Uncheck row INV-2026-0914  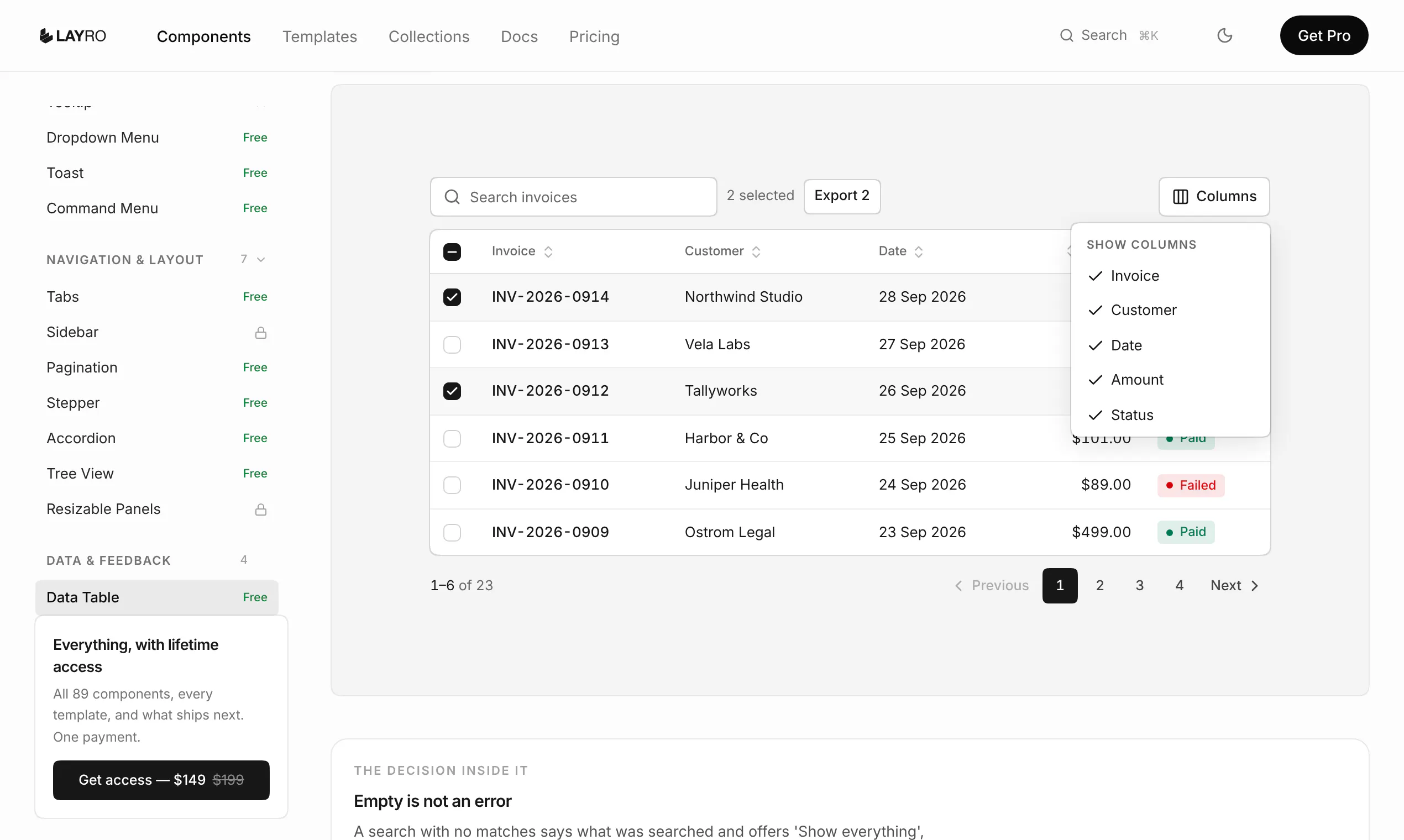click(452, 297)
